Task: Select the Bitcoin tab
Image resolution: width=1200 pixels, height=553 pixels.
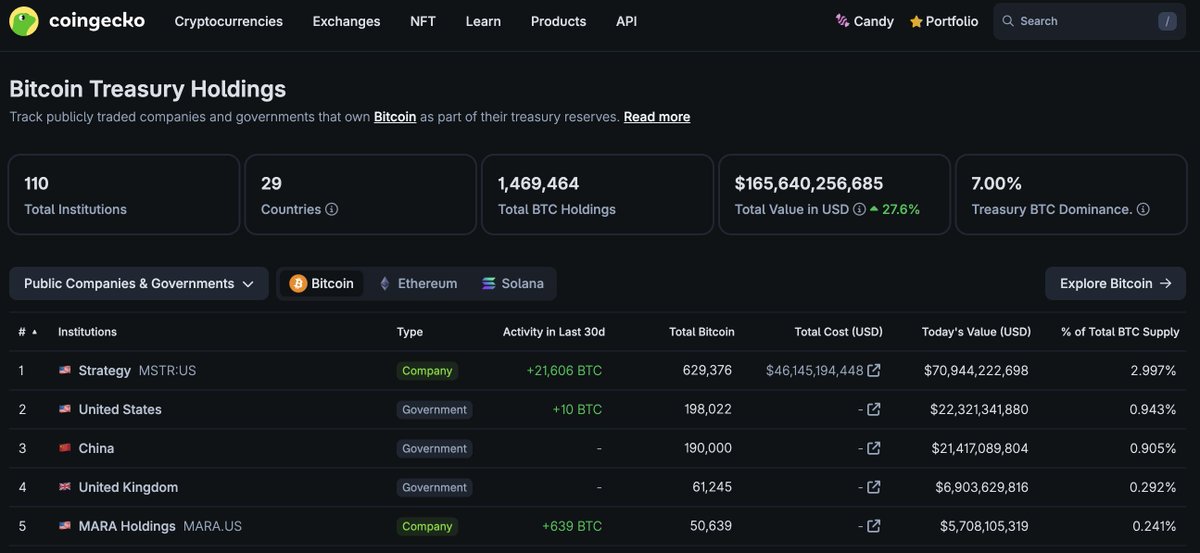Action: click(321, 284)
